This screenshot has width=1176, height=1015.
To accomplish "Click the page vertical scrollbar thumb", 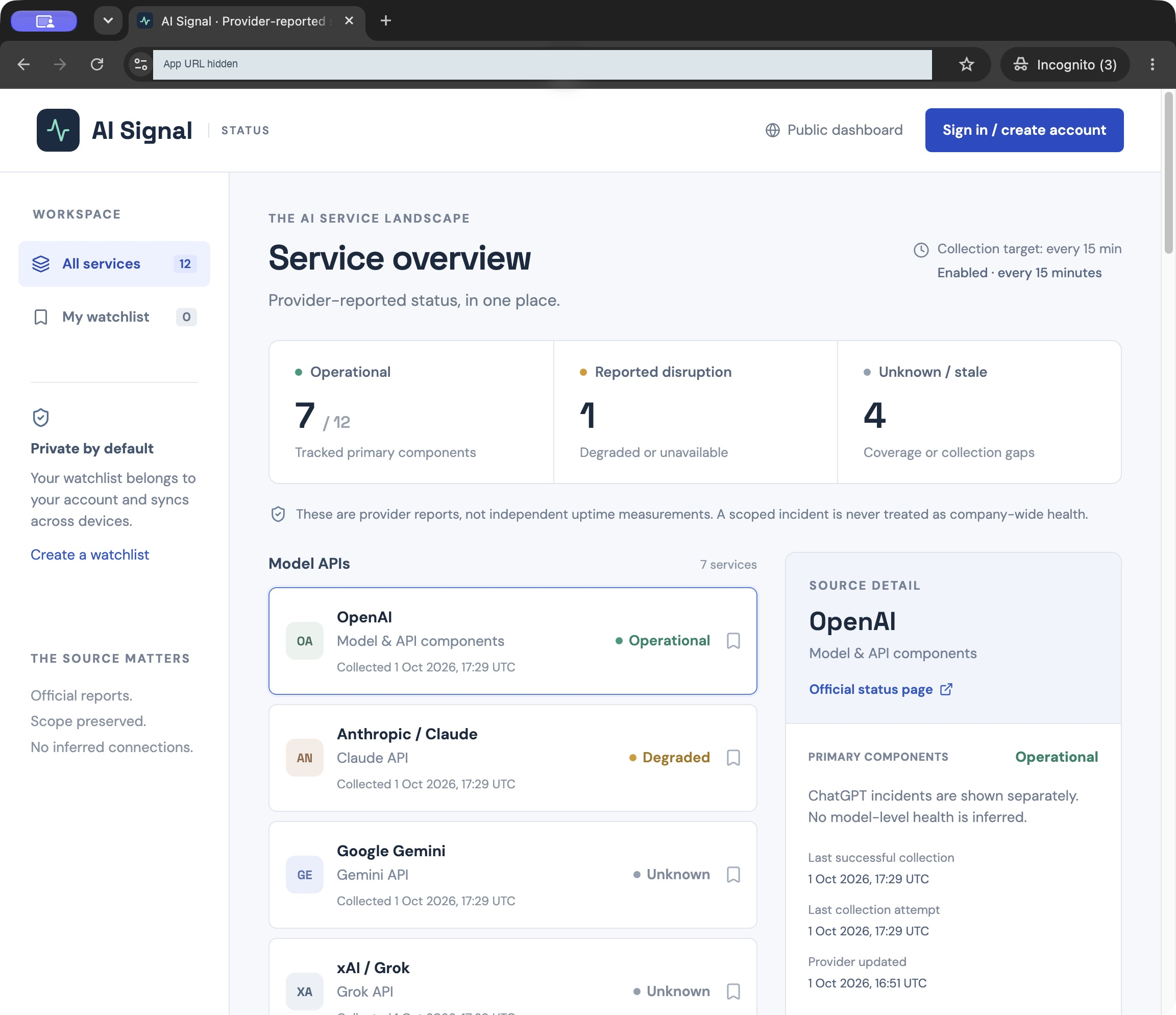I will (x=1169, y=172).
